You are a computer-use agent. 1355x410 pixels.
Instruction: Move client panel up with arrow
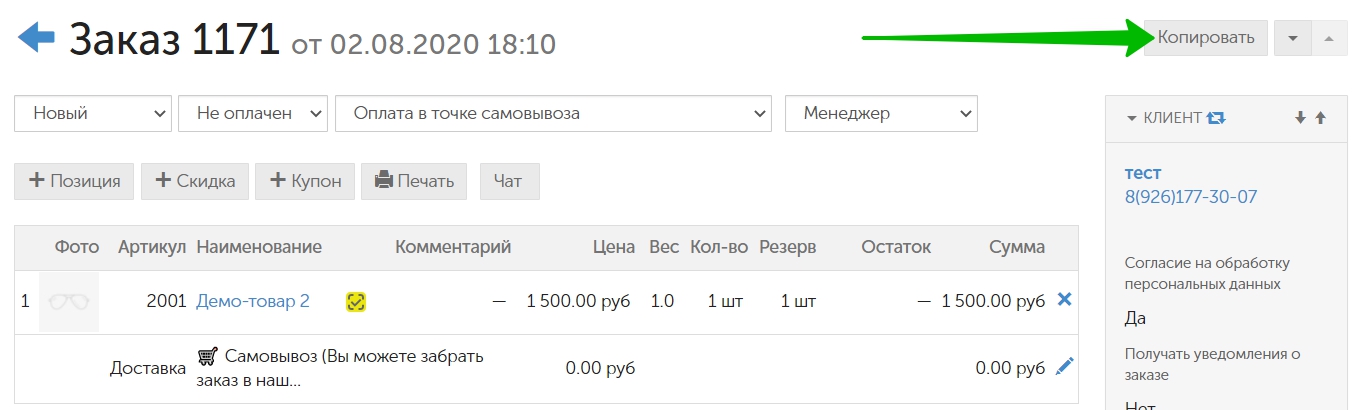(1320, 118)
